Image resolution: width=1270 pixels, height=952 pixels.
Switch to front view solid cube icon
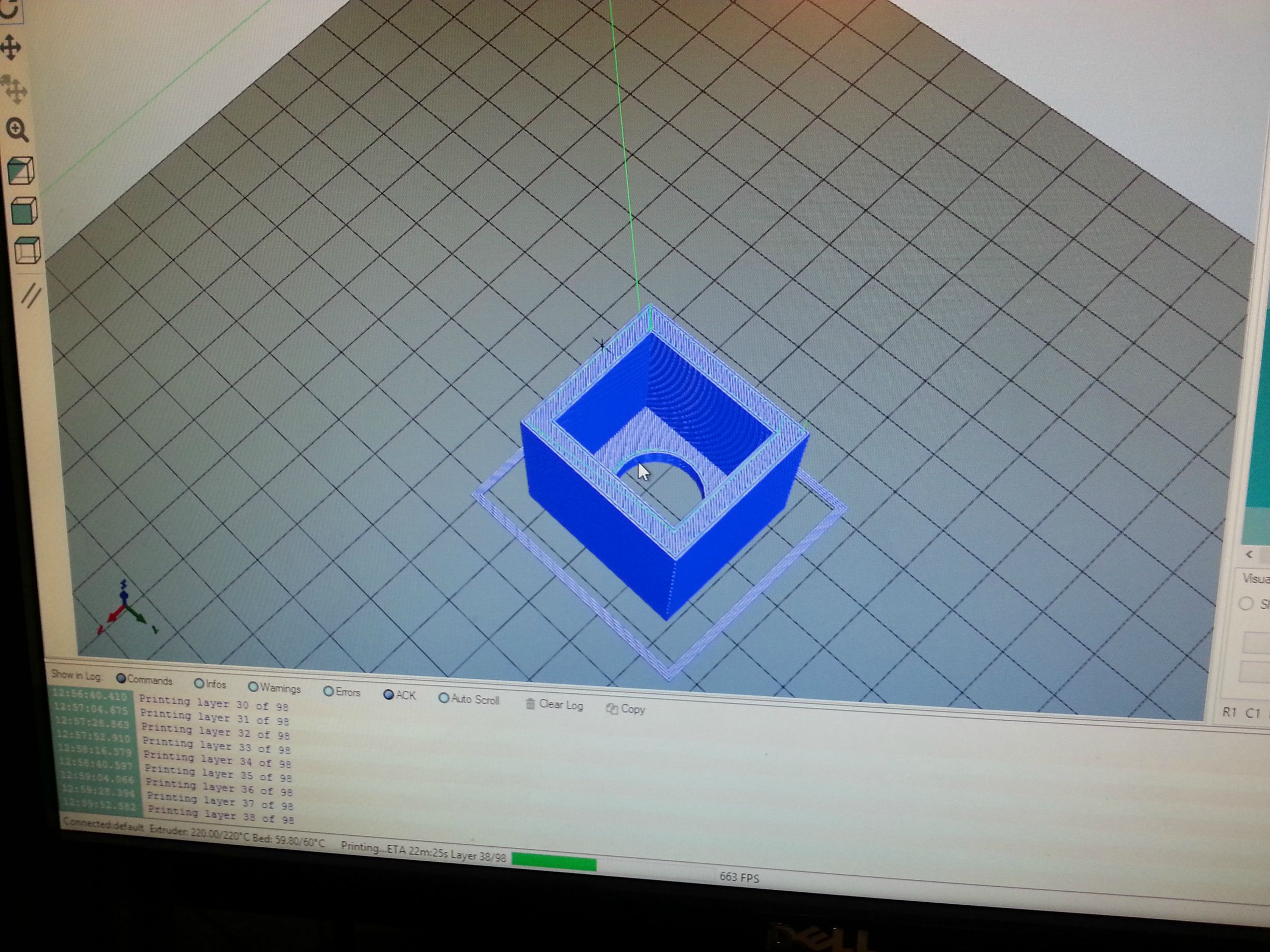[24, 211]
